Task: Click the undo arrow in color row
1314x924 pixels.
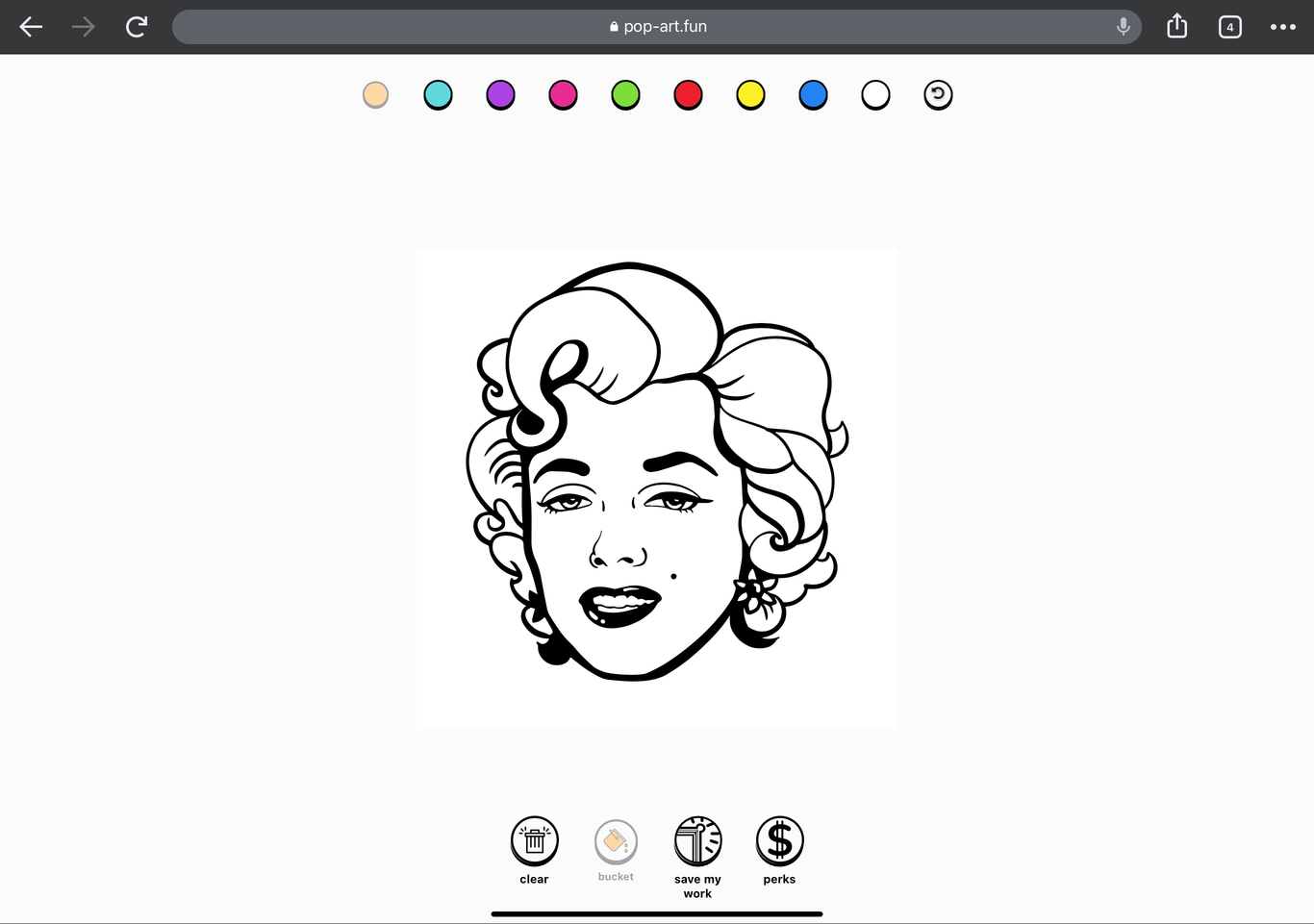Action: (x=938, y=94)
